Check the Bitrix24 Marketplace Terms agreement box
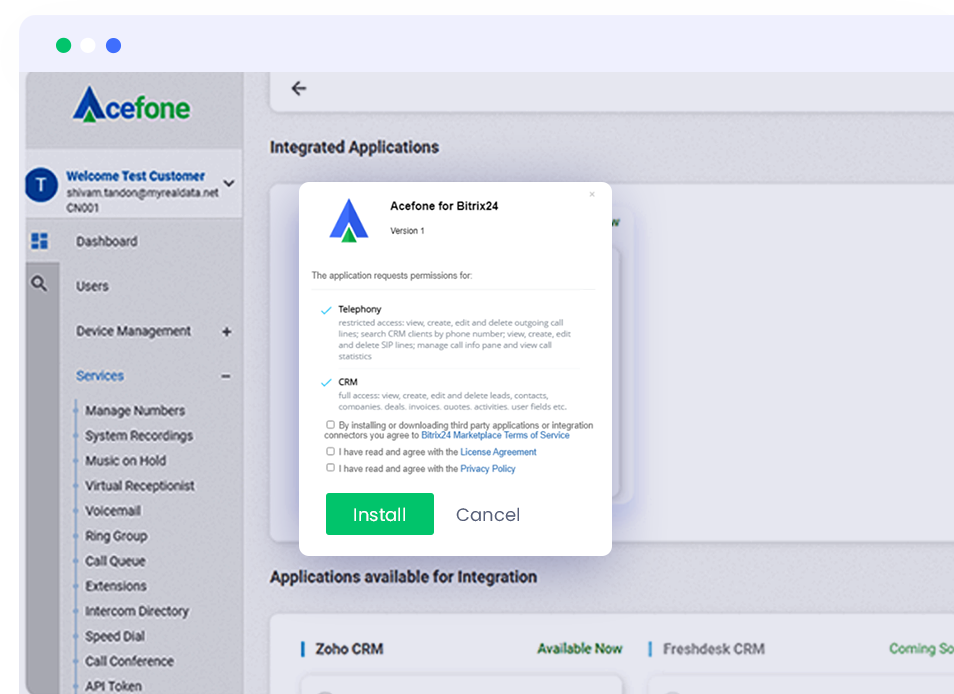The width and height of the screenshot is (954, 694). [330, 425]
